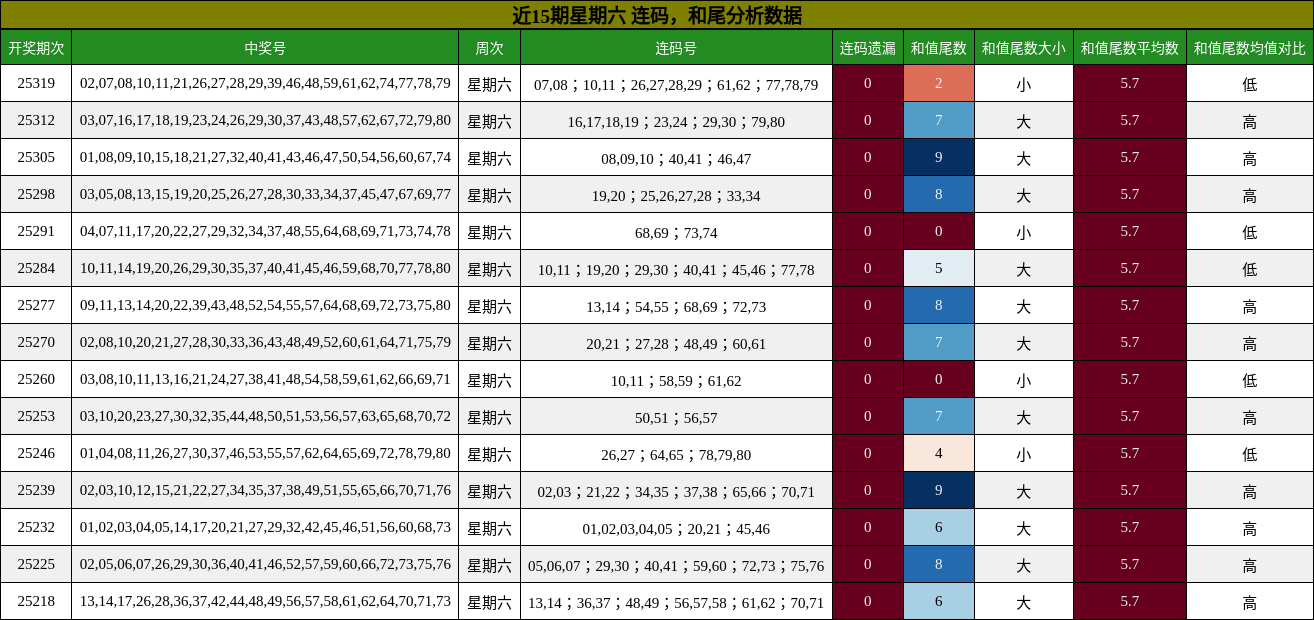Select the 和值尾数大小 column header
The image size is (1314, 620).
click(1022, 47)
